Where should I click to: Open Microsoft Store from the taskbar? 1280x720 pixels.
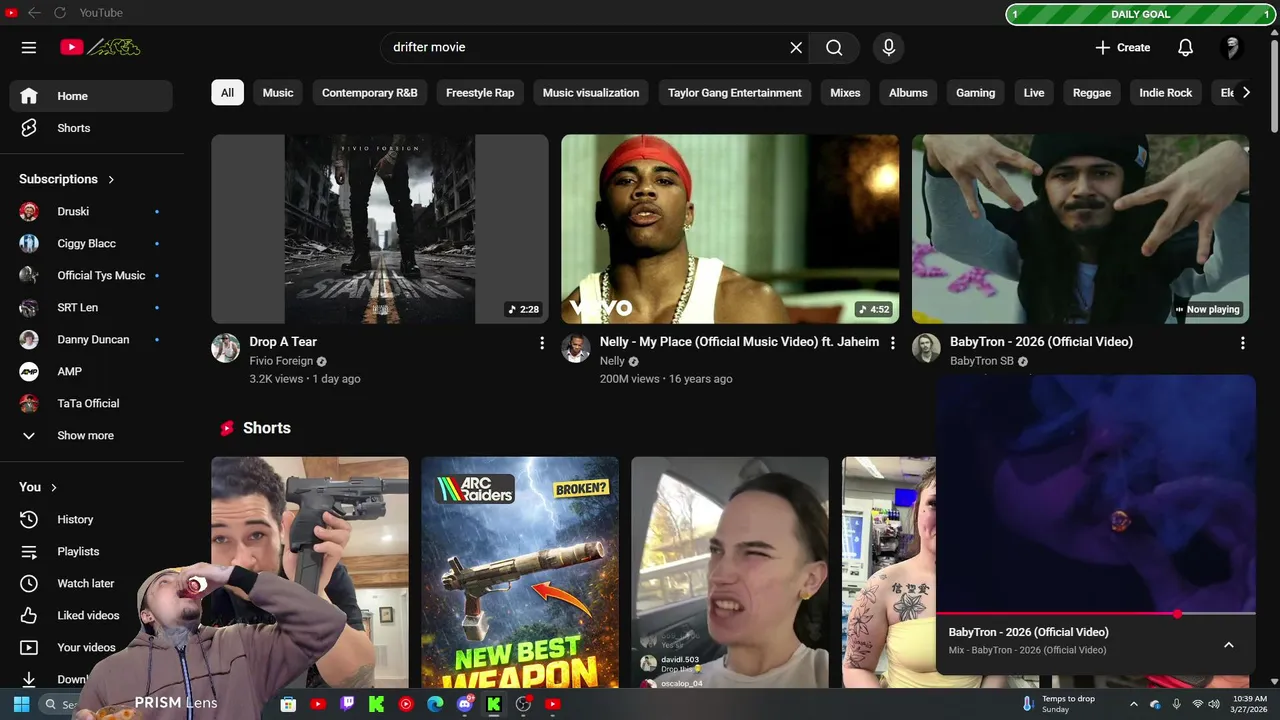288,704
